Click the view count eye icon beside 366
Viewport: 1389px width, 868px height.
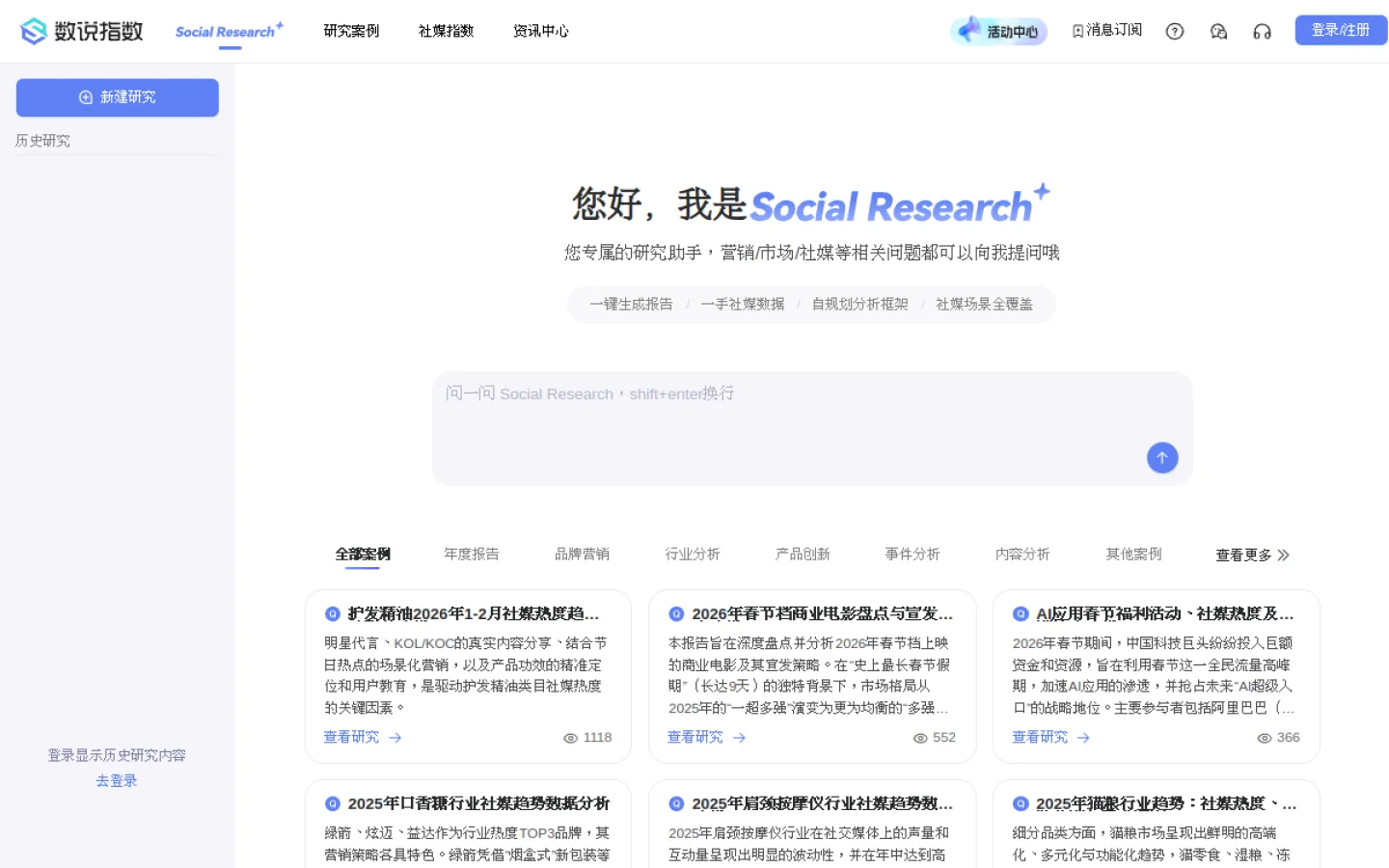1265,738
